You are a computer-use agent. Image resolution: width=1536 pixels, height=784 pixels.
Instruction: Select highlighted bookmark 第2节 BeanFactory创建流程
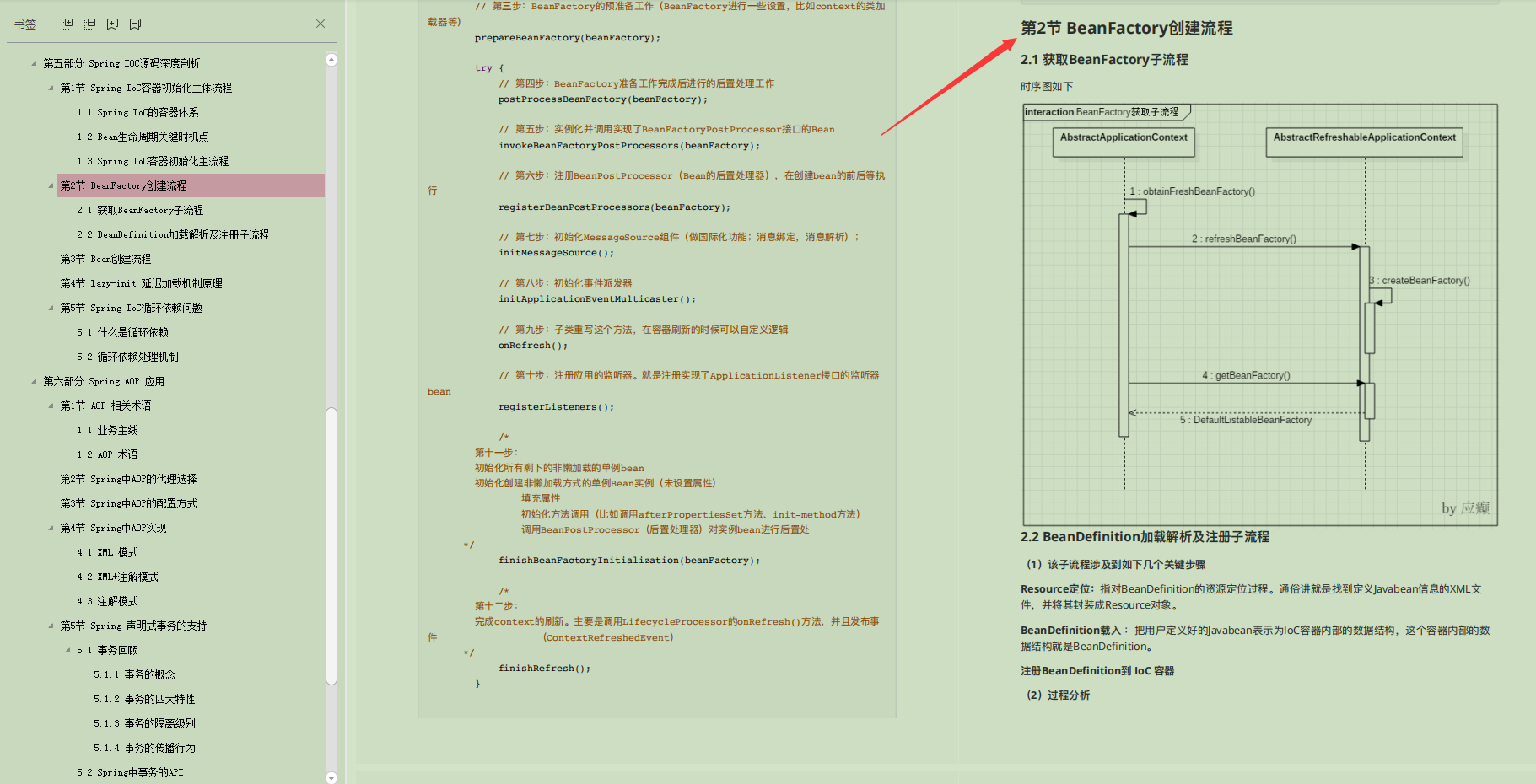coord(191,185)
